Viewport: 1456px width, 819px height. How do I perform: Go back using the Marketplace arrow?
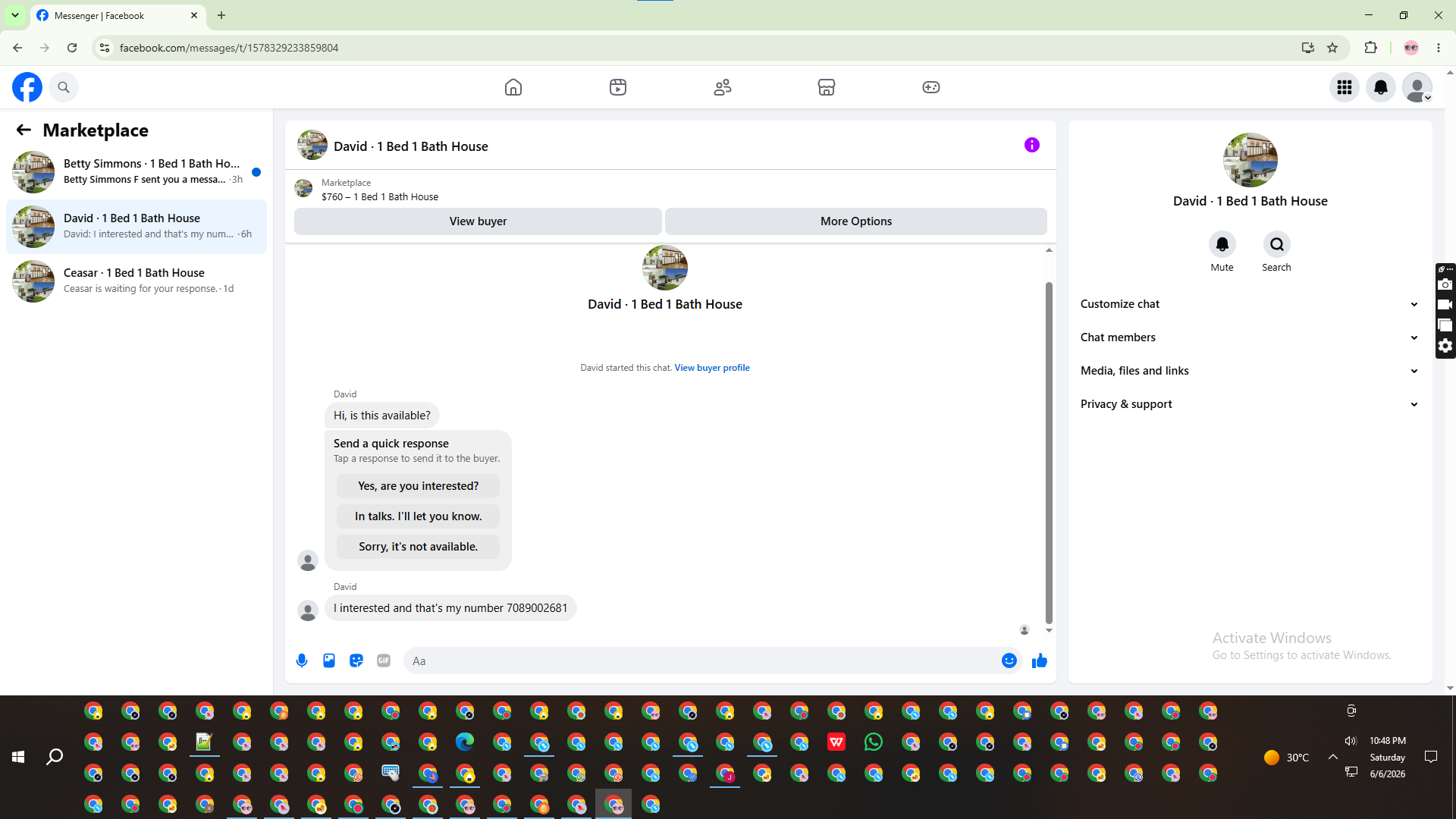point(24,130)
